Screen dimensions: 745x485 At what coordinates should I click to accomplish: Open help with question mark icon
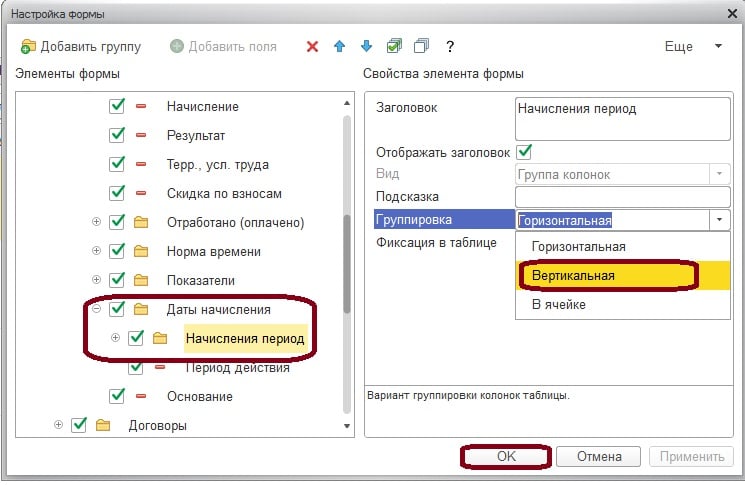click(450, 47)
